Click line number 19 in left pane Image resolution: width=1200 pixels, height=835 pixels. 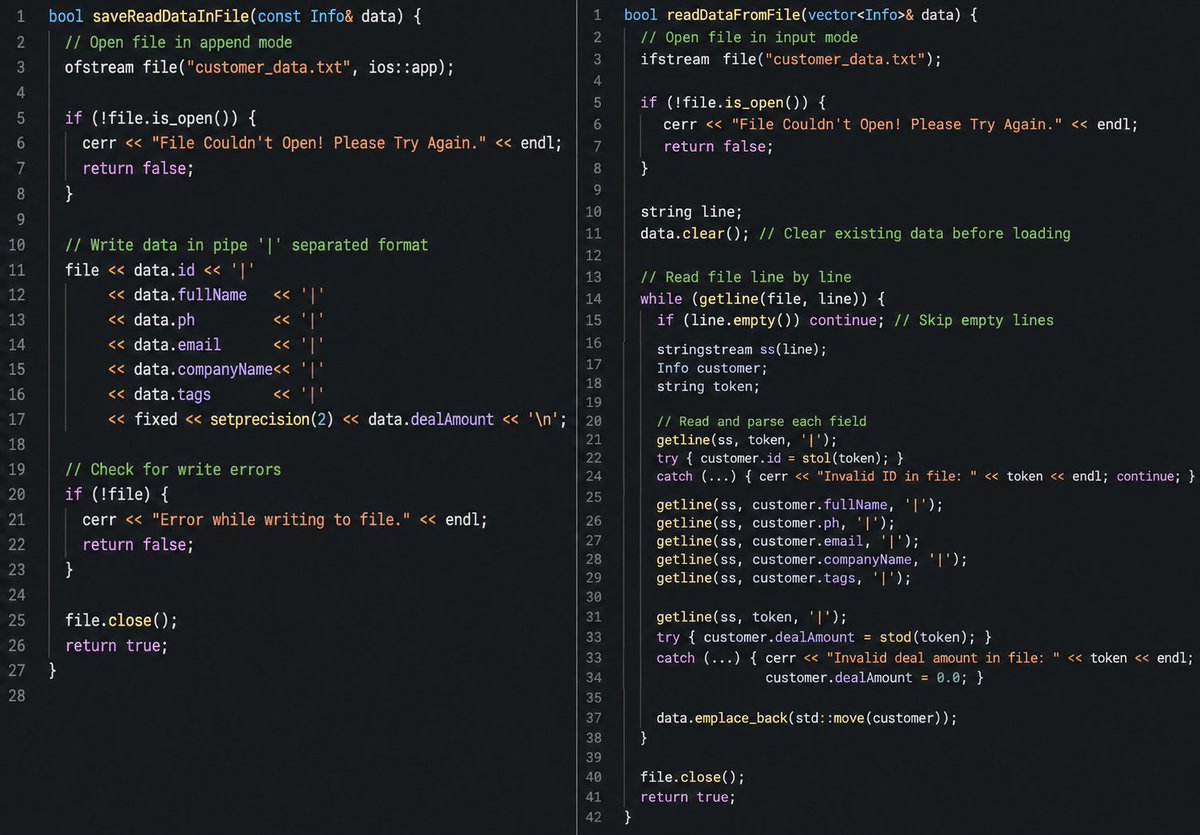coord(17,469)
